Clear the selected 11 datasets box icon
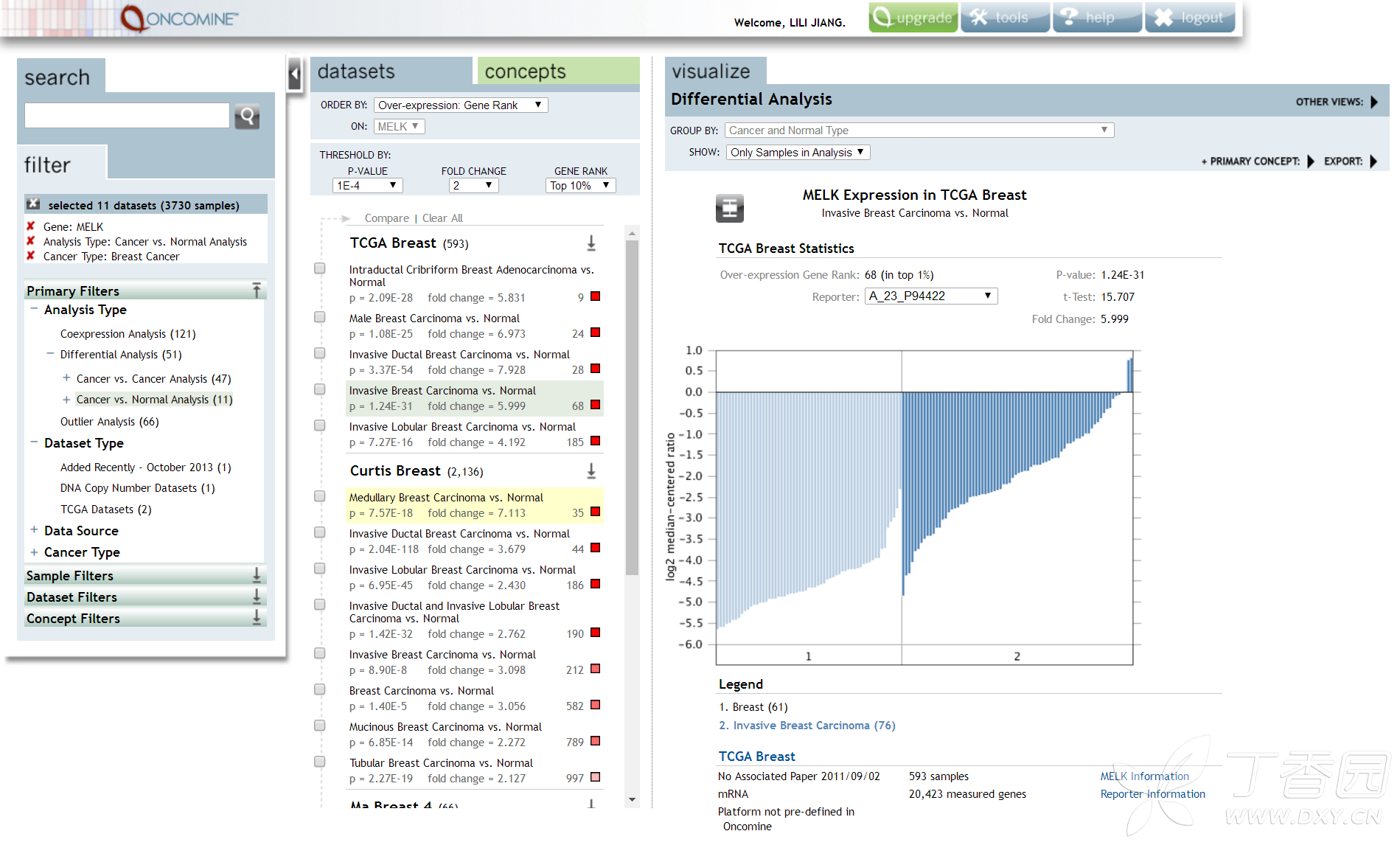 click(33, 204)
